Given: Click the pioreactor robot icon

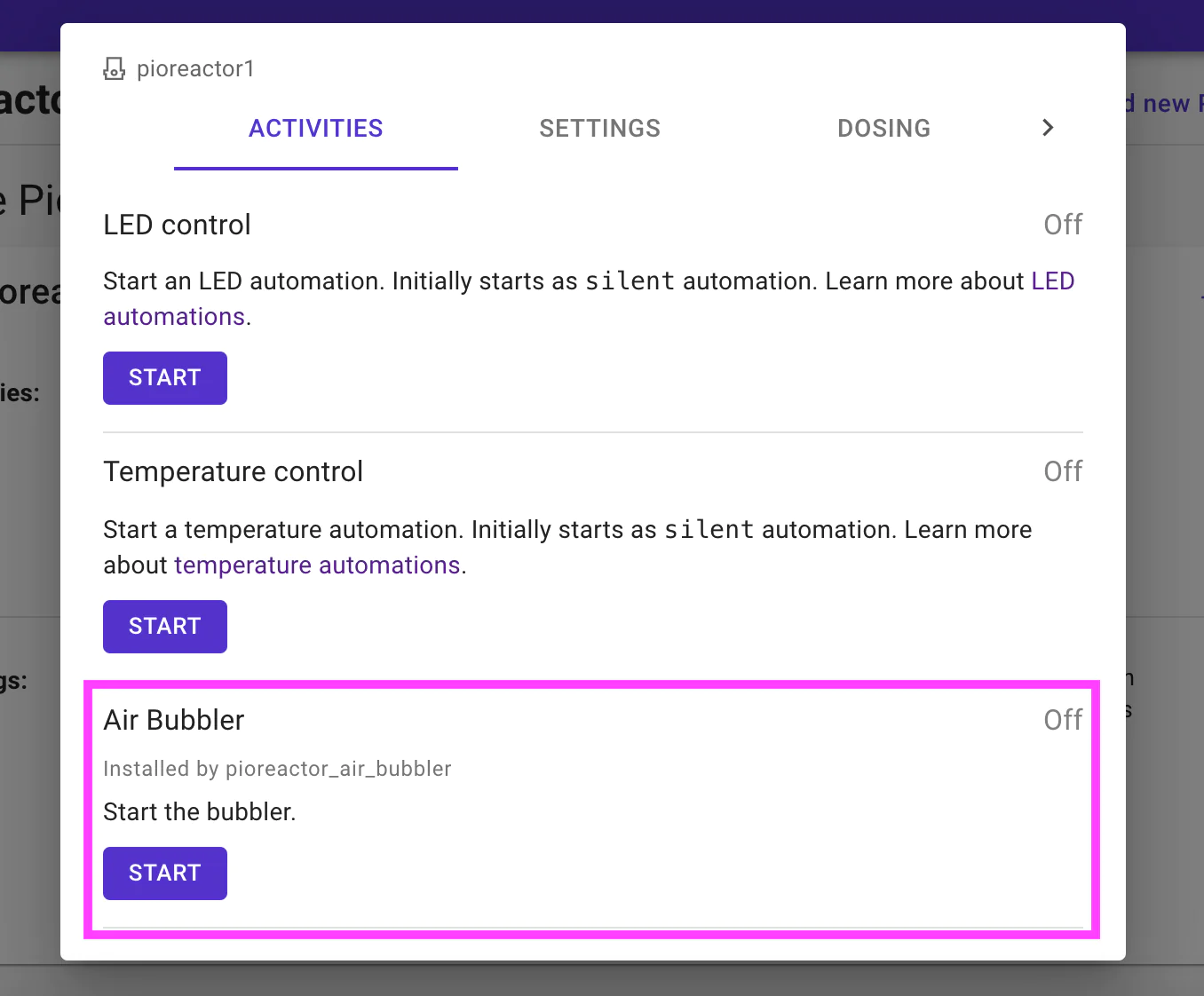Looking at the screenshot, I should click(115, 68).
